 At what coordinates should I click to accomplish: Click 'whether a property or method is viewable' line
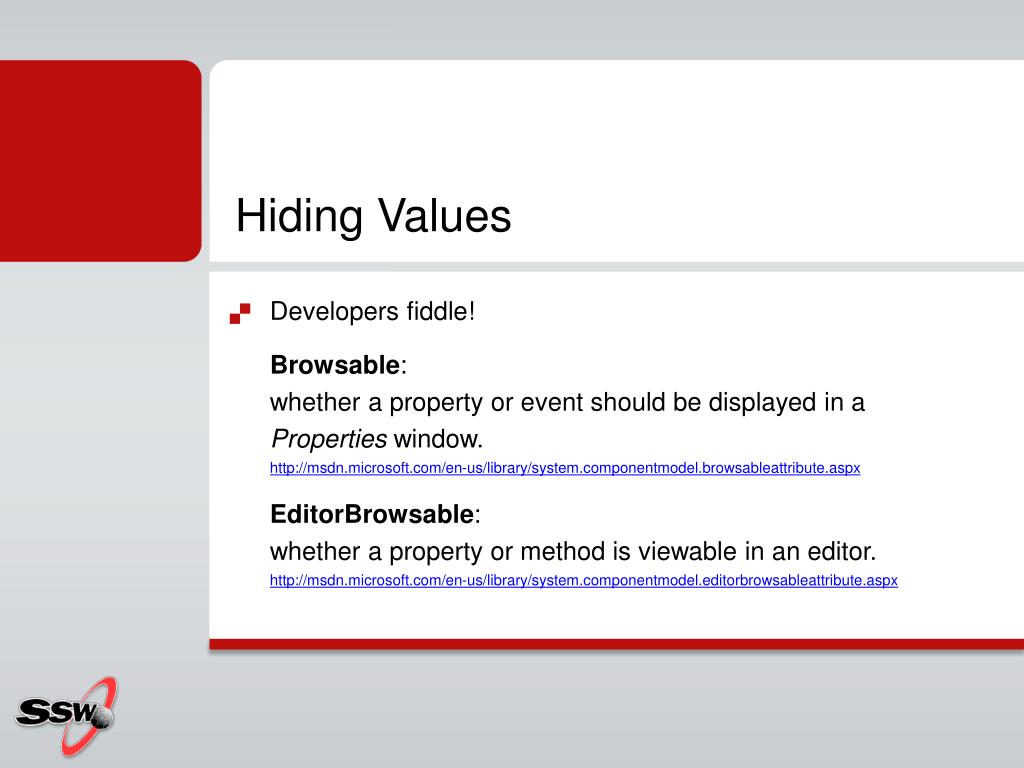coord(573,552)
